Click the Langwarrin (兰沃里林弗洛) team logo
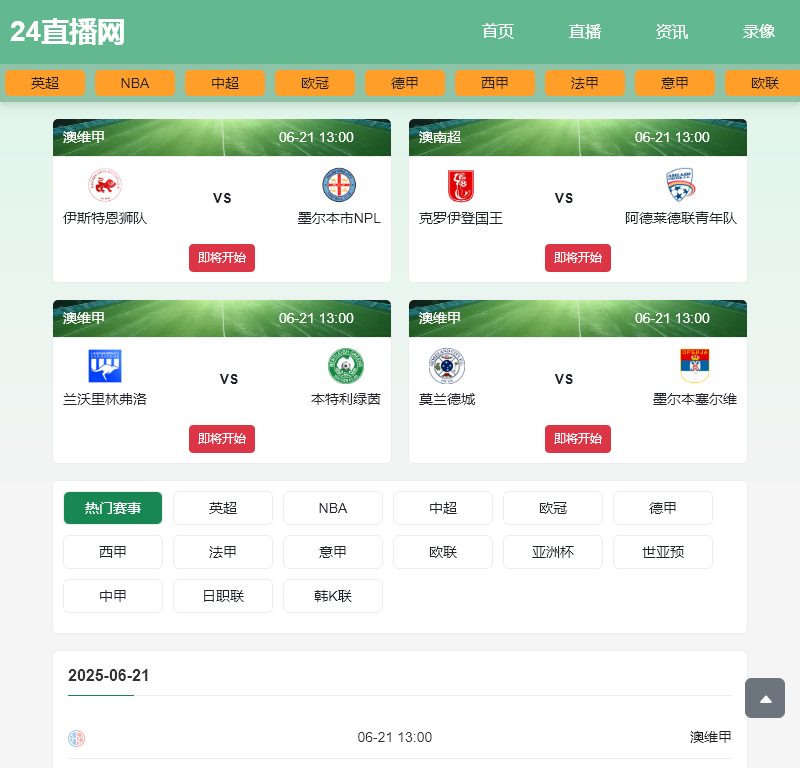800x768 pixels. click(x=105, y=366)
